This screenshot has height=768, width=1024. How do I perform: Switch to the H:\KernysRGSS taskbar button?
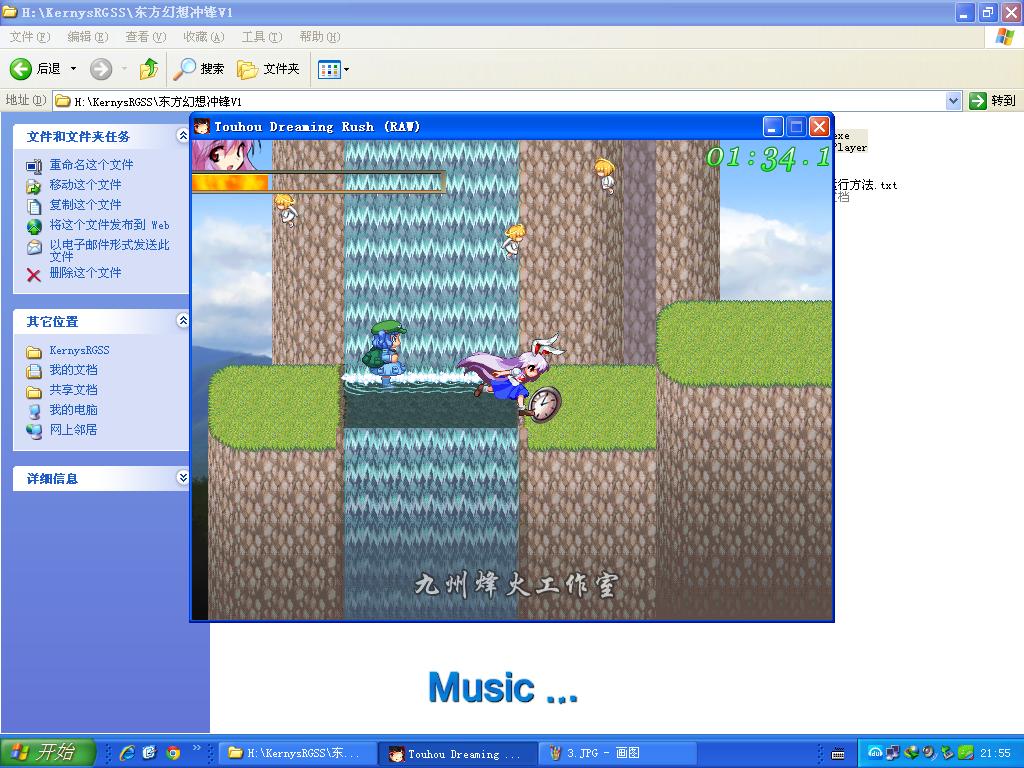click(296, 753)
